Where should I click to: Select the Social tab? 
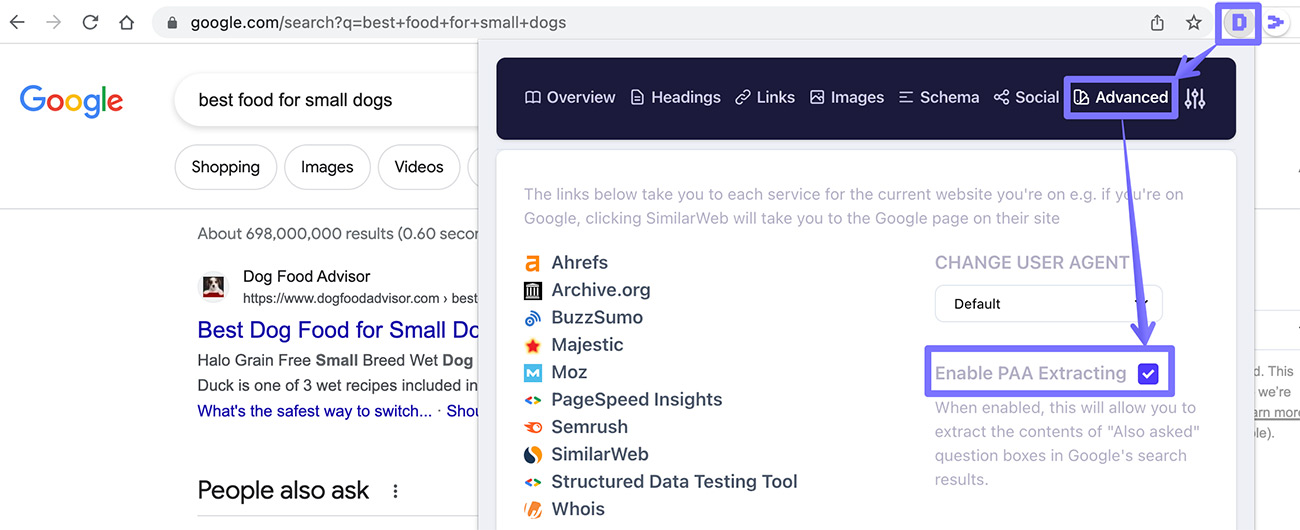1026,97
